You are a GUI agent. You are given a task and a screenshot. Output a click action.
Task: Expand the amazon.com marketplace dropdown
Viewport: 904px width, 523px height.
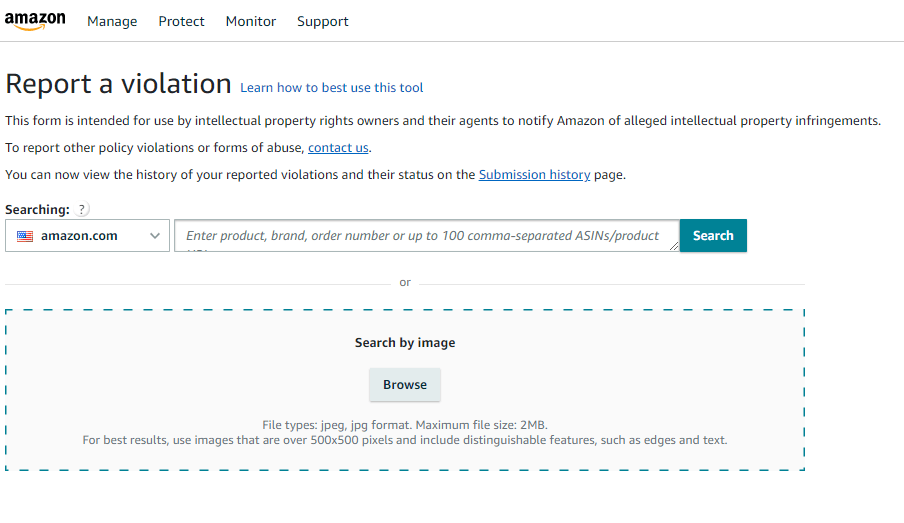pyautogui.click(x=88, y=235)
